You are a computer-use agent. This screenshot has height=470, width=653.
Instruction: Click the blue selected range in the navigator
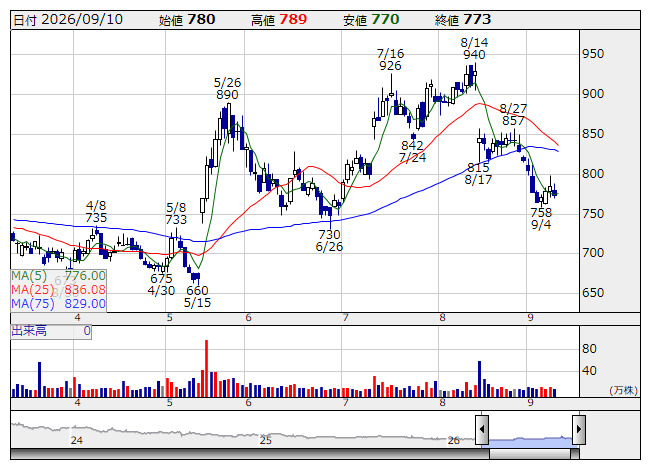pyautogui.click(x=531, y=441)
